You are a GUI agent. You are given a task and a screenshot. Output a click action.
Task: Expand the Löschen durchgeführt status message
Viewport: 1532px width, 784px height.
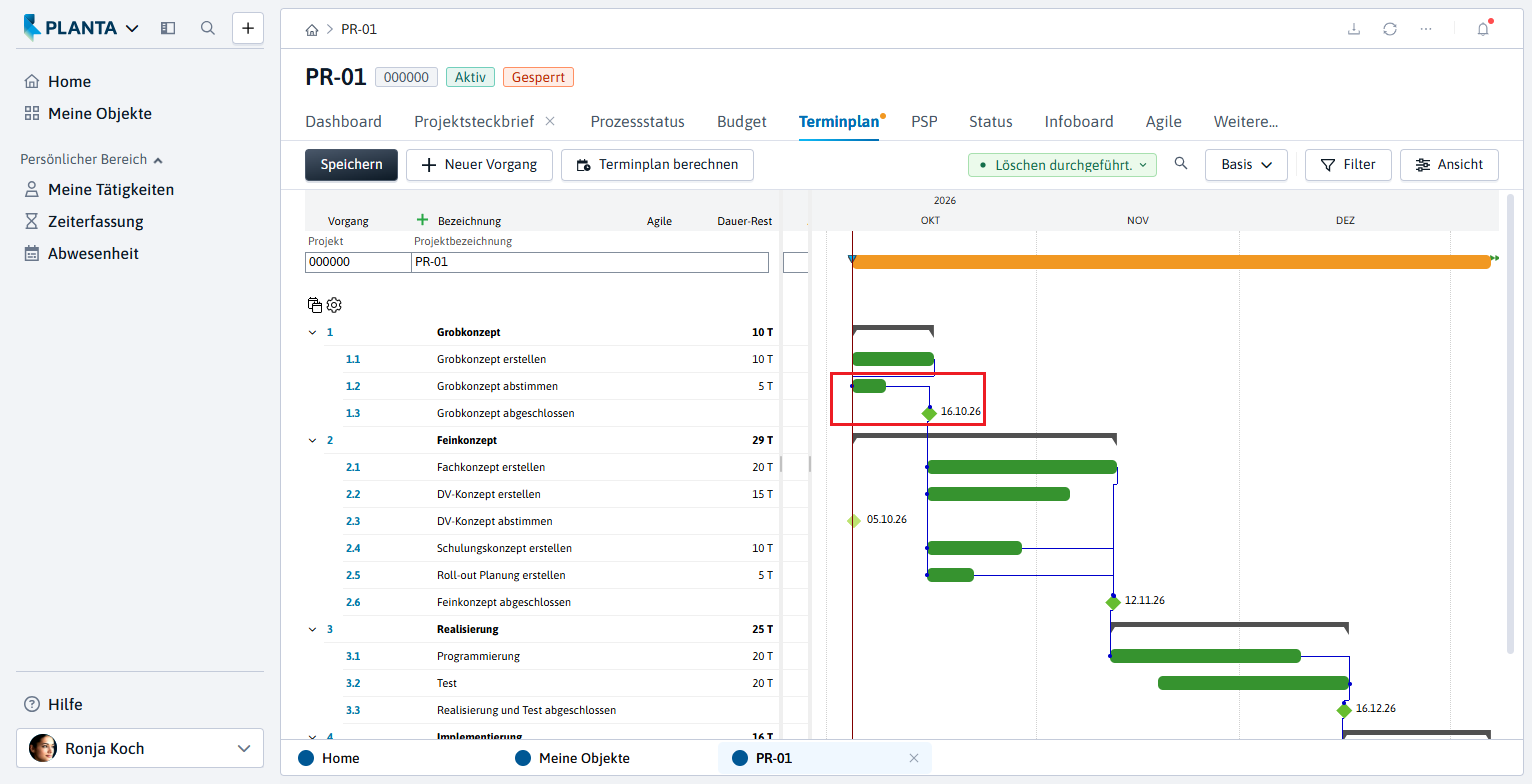1062,165
